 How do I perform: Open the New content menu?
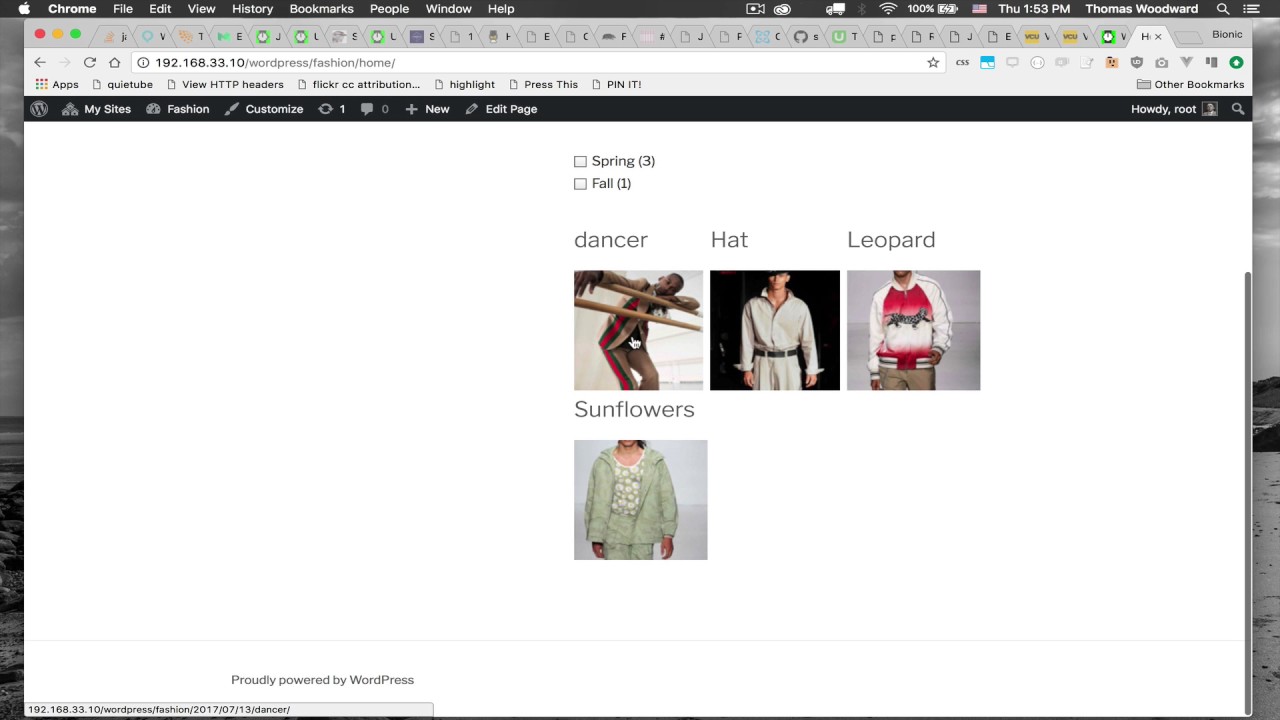tap(427, 109)
